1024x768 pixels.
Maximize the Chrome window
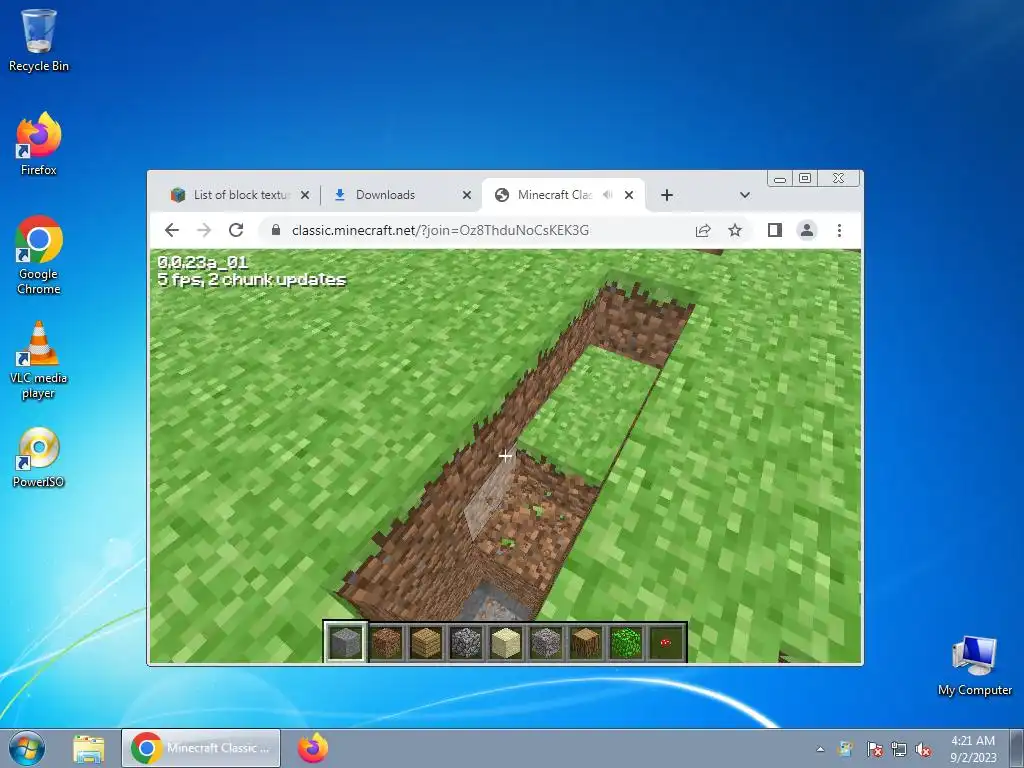click(x=805, y=178)
